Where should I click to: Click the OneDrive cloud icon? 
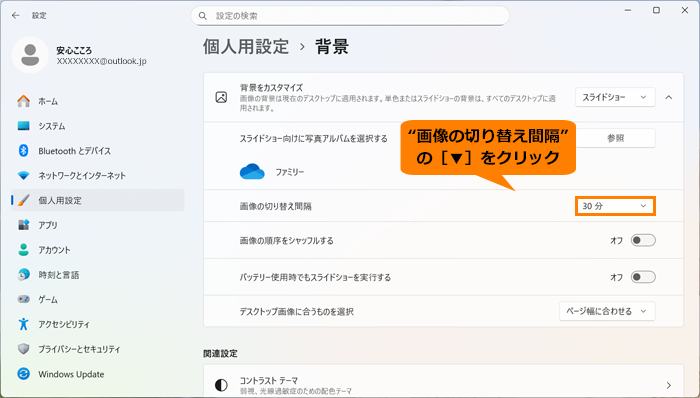pyautogui.click(x=252, y=171)
